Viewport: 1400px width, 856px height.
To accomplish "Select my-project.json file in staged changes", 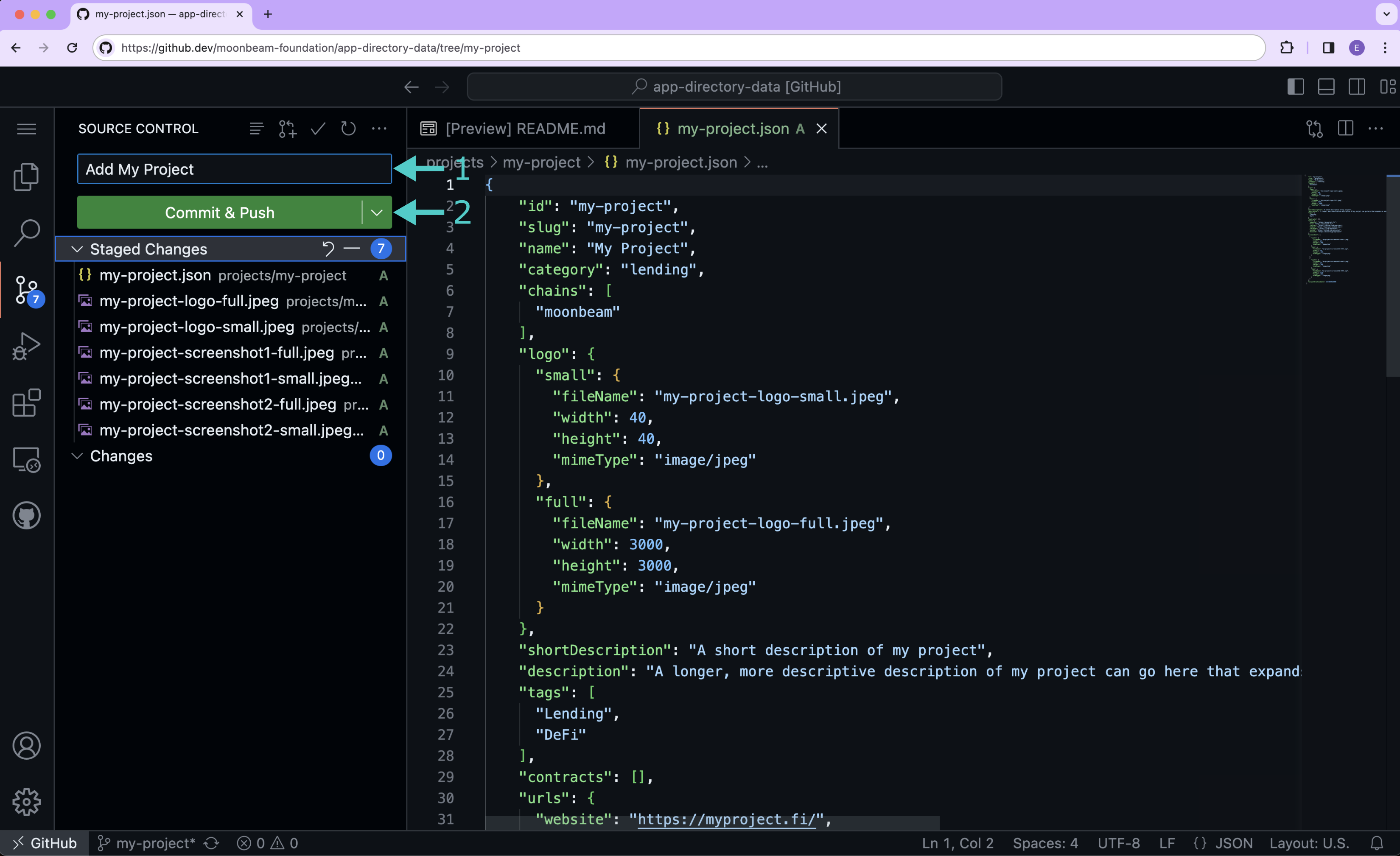I will (155, 275).
